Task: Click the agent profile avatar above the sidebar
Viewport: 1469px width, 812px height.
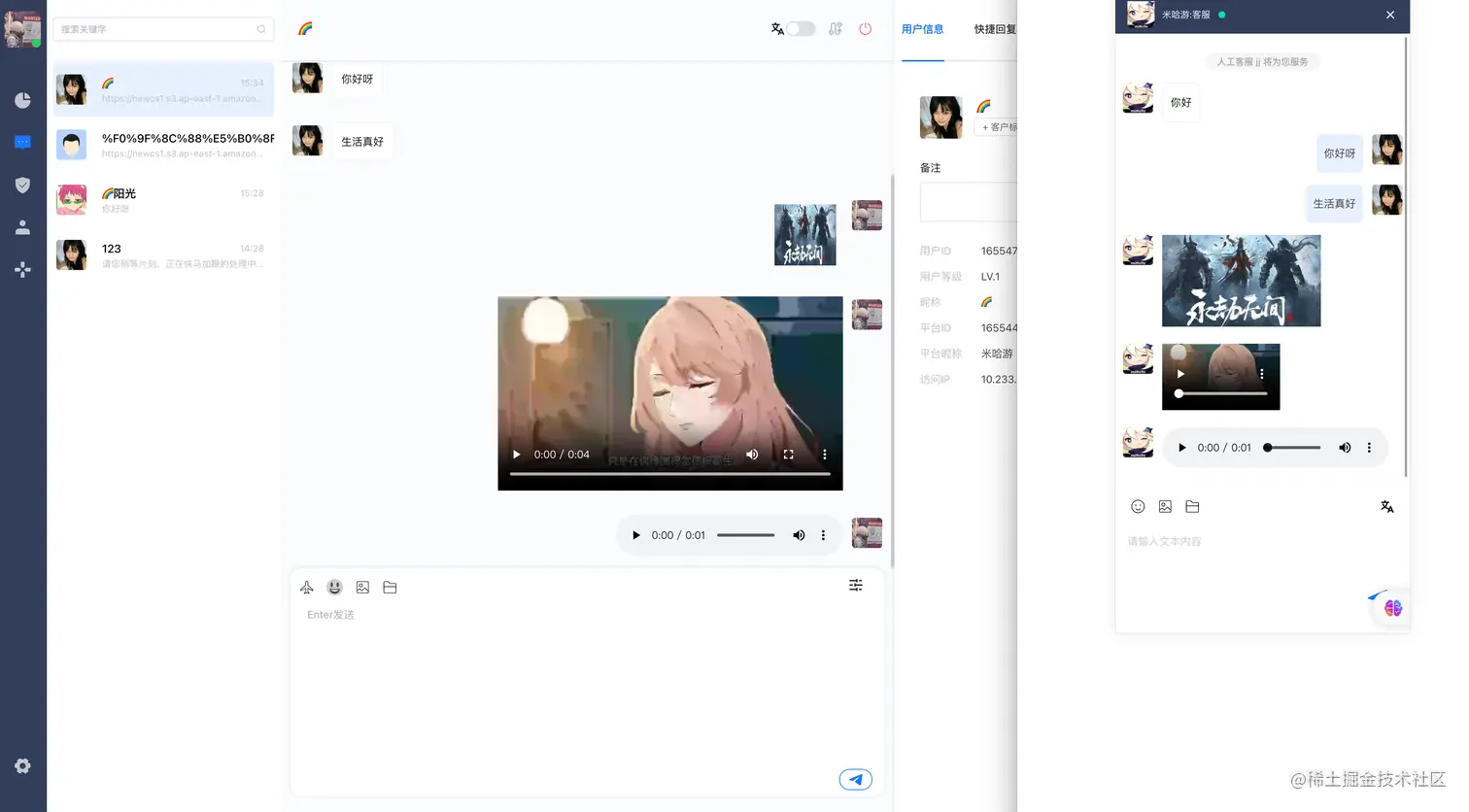Action: pos(22,29)
